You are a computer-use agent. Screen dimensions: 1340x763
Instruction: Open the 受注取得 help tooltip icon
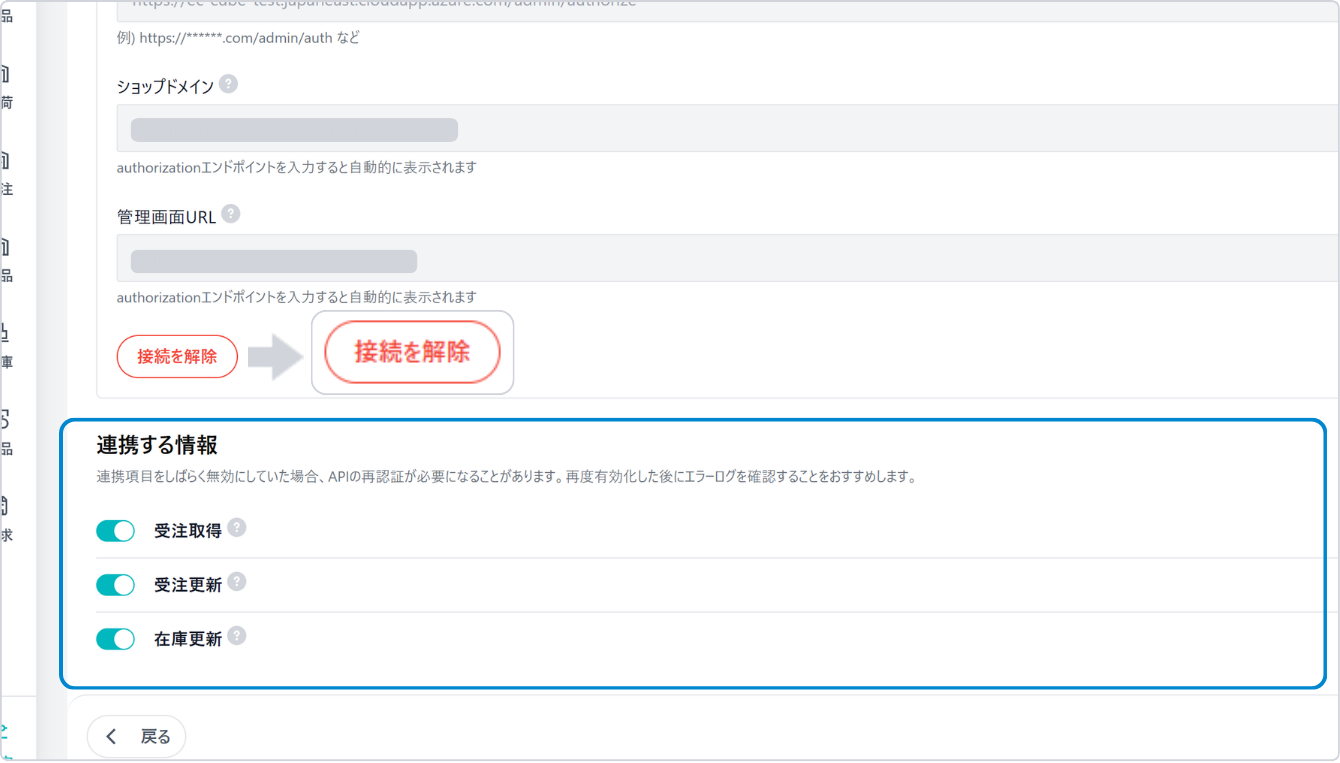(236, 528)
